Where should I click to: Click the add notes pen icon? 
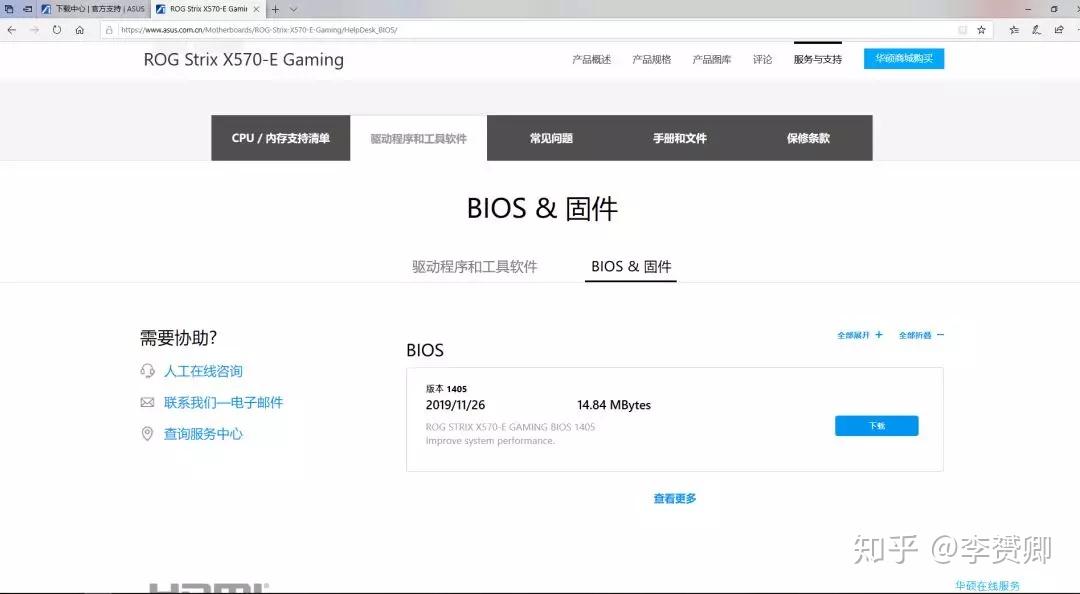click(1037, 30)
